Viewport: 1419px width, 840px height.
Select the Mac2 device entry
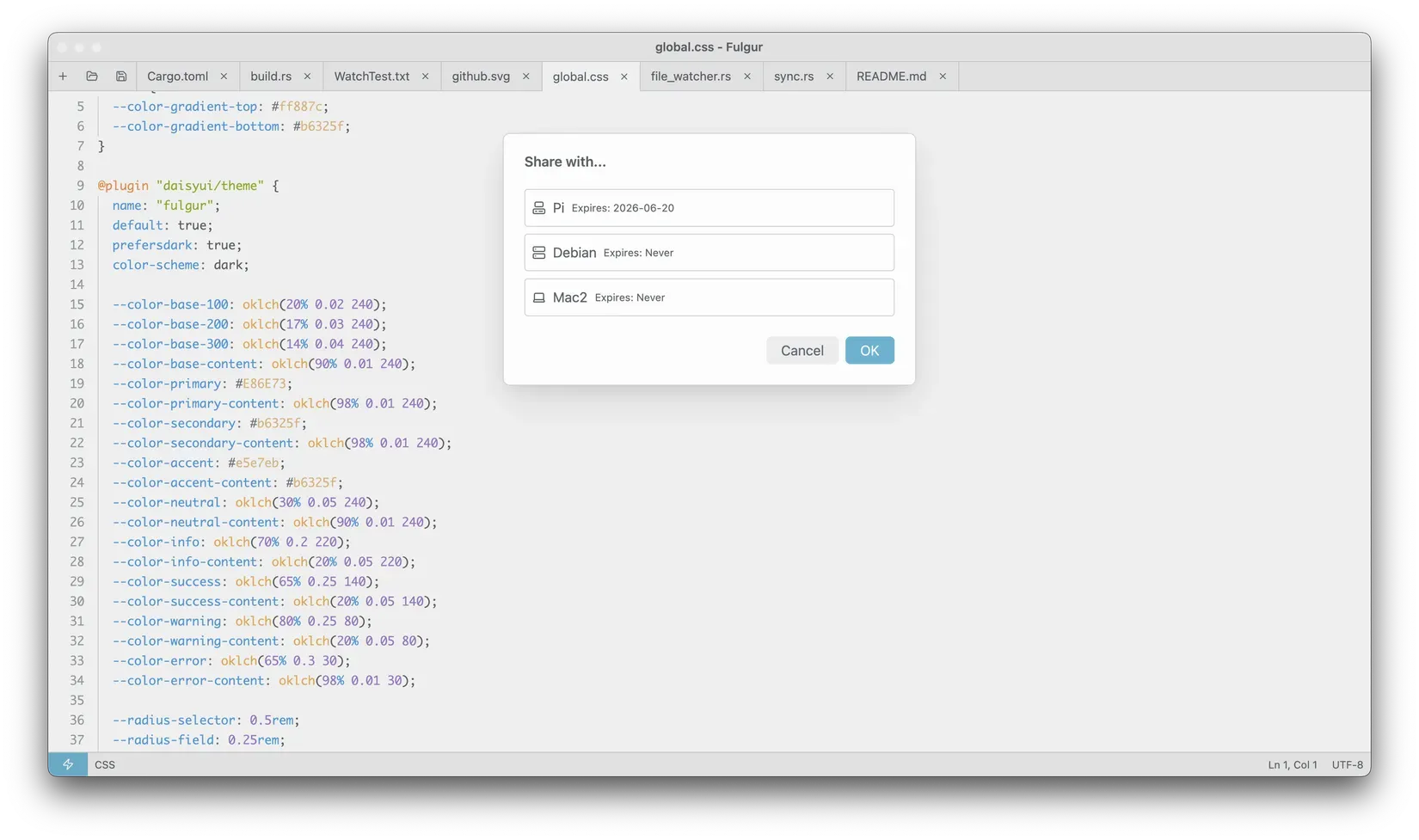(709, 297)
